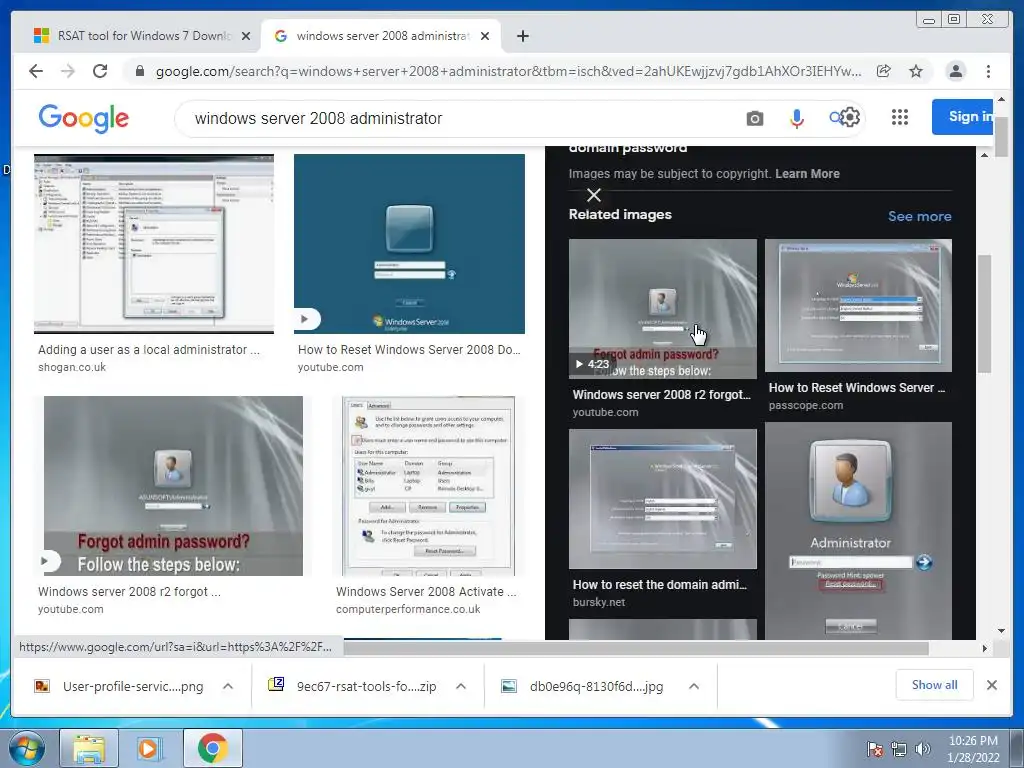This screenshot has width=1024, height=768.
Task: Open Chrome profile avatar
Action: 955,71
